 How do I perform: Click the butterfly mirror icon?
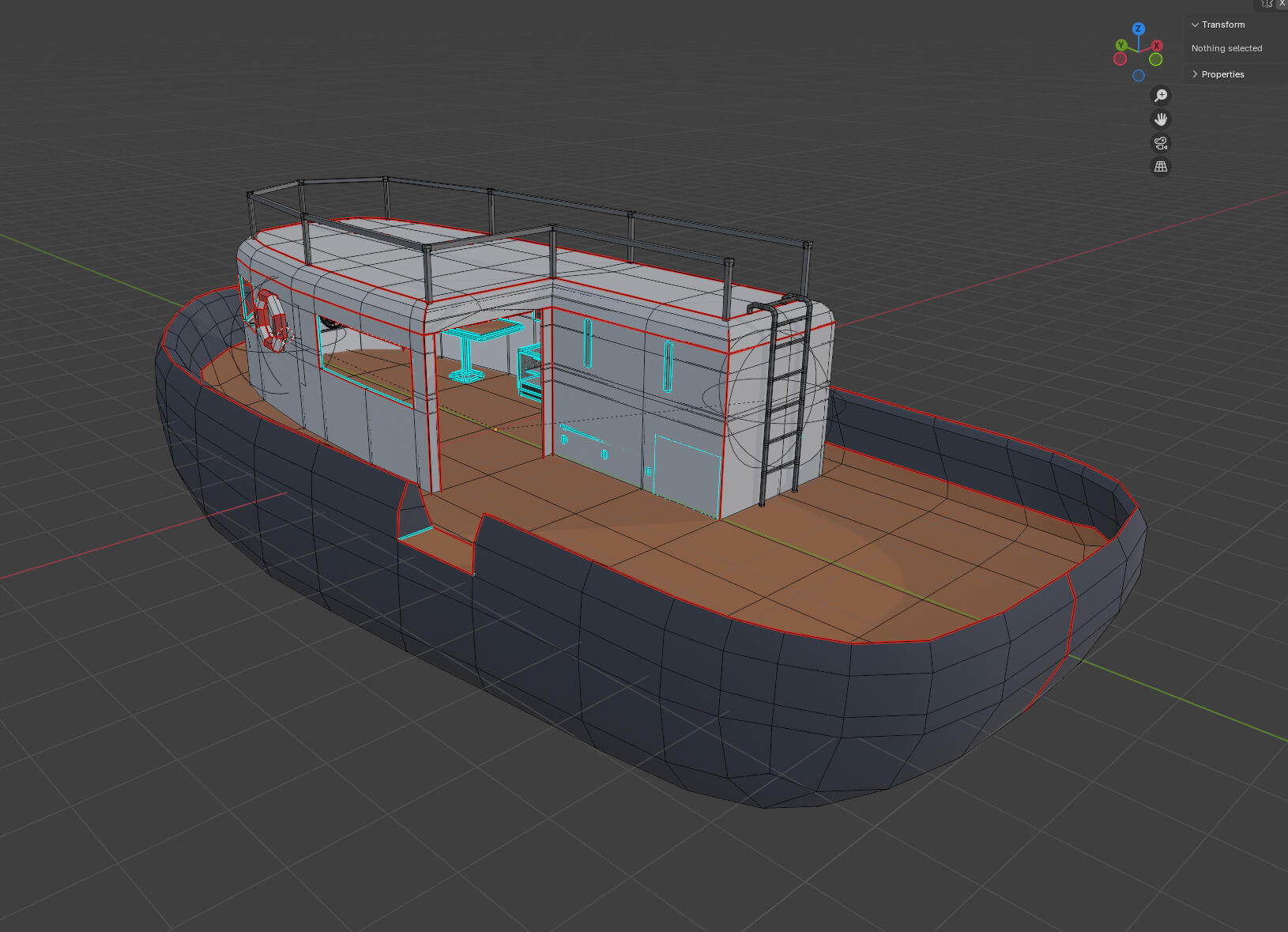click(x=1267, y=4)
